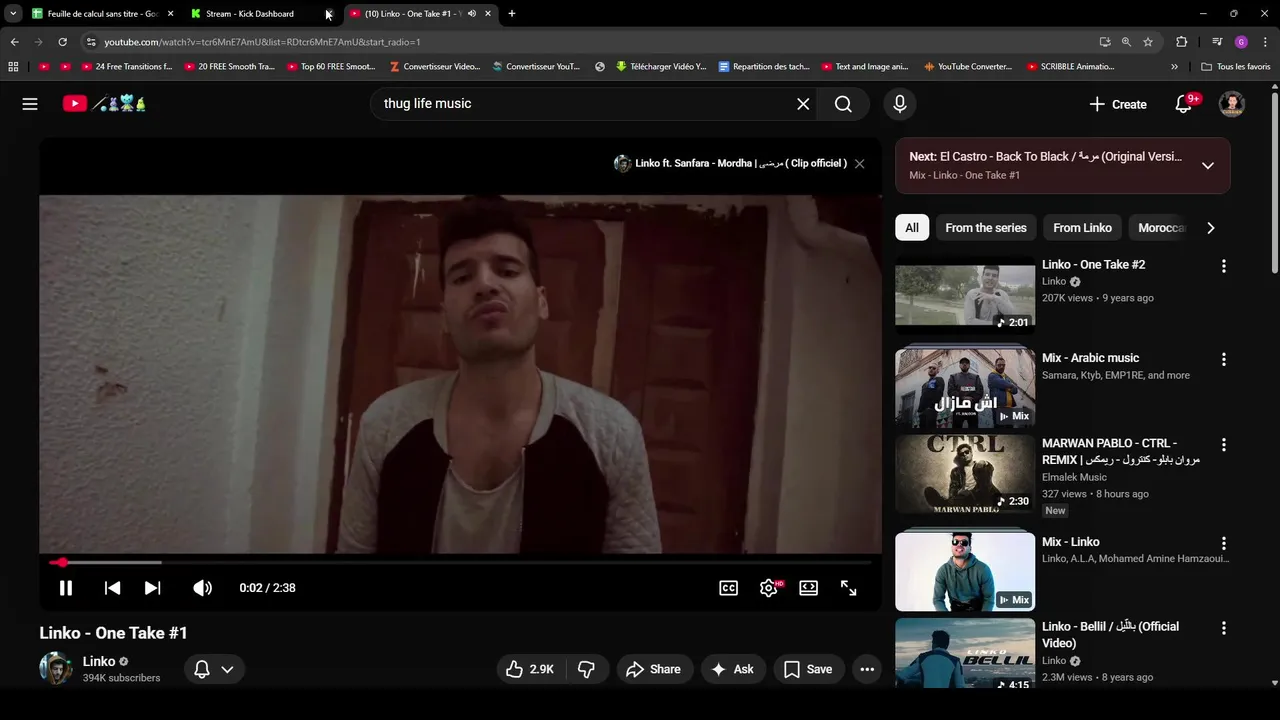Click the browser address bar URL
This screenshot has width=1280, height=720.
[262, 42]
